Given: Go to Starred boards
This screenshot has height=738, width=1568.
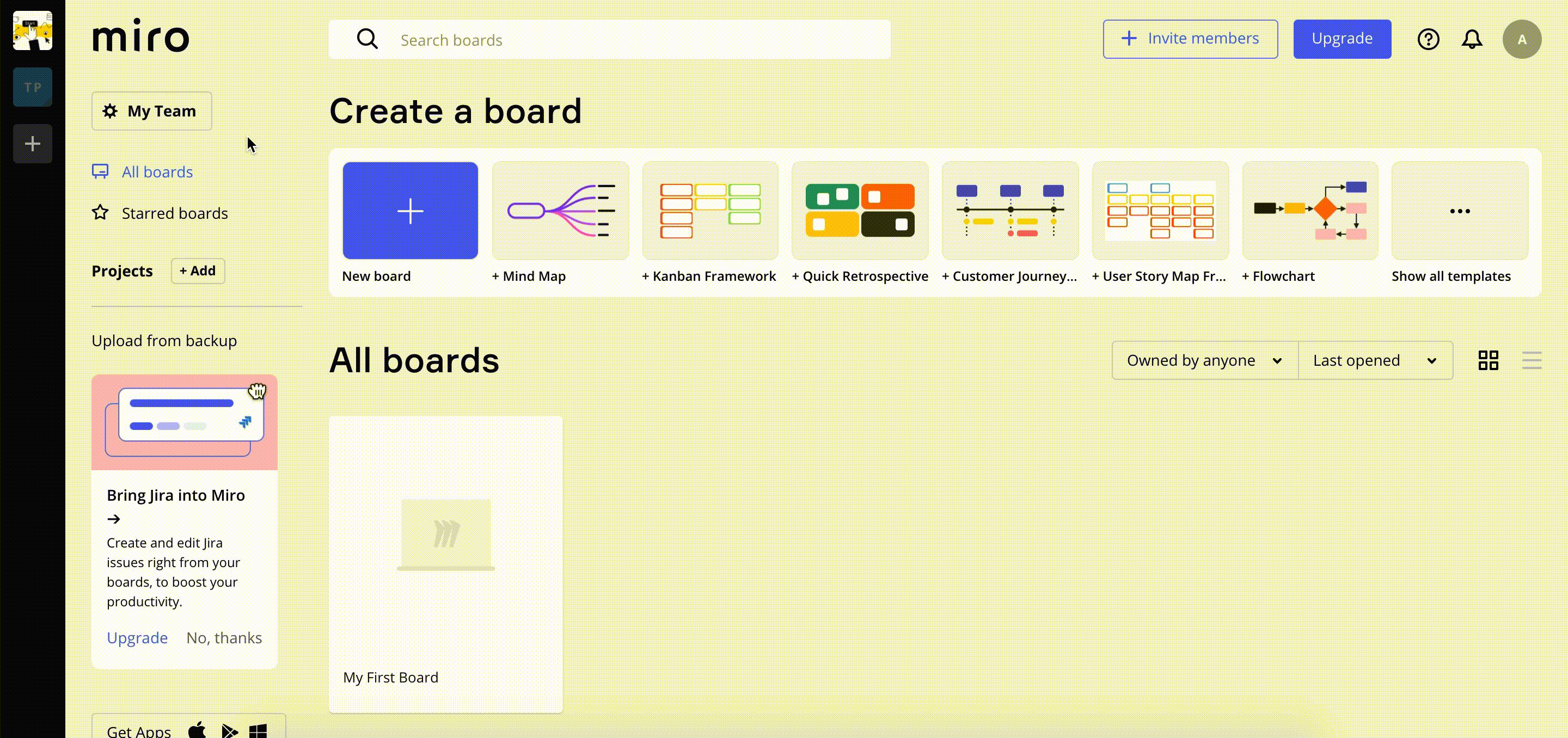Looking at the screenshot, I should [174, 213].
